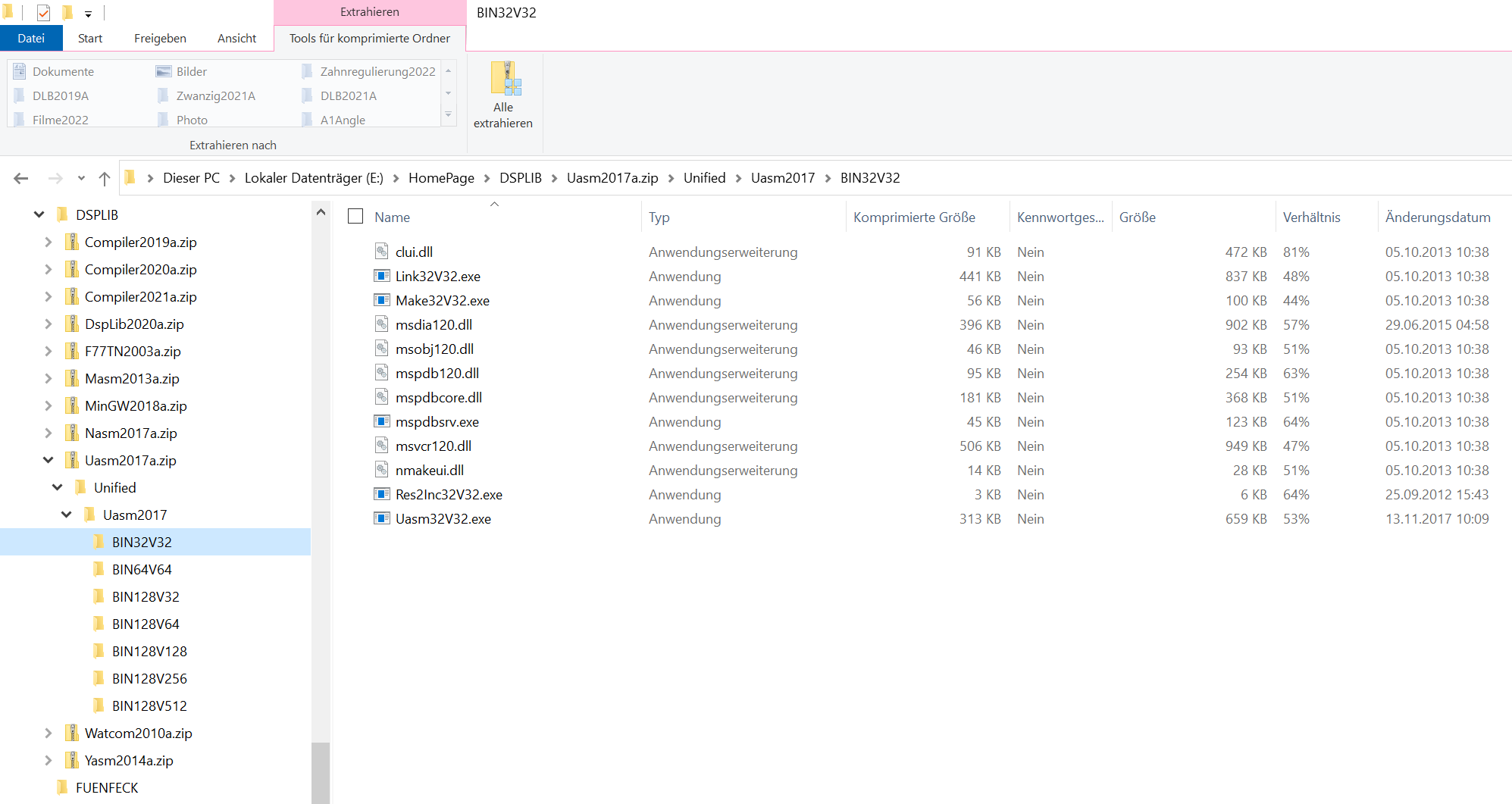
Task: Open the recent locations dropdown arrow
Action: click(x=81, y=179)
